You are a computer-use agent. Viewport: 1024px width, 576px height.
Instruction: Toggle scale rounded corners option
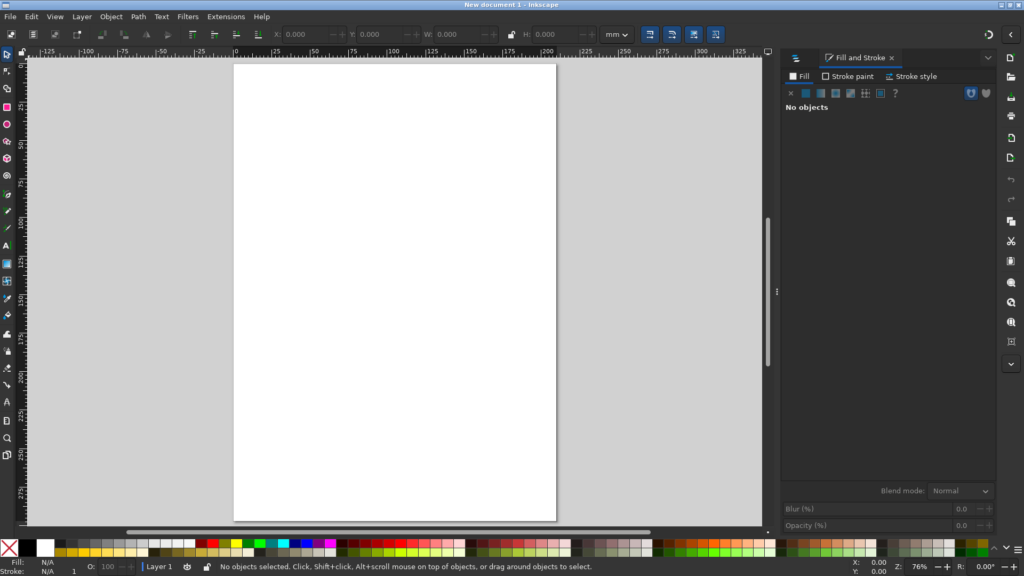[x=672, y=35]
